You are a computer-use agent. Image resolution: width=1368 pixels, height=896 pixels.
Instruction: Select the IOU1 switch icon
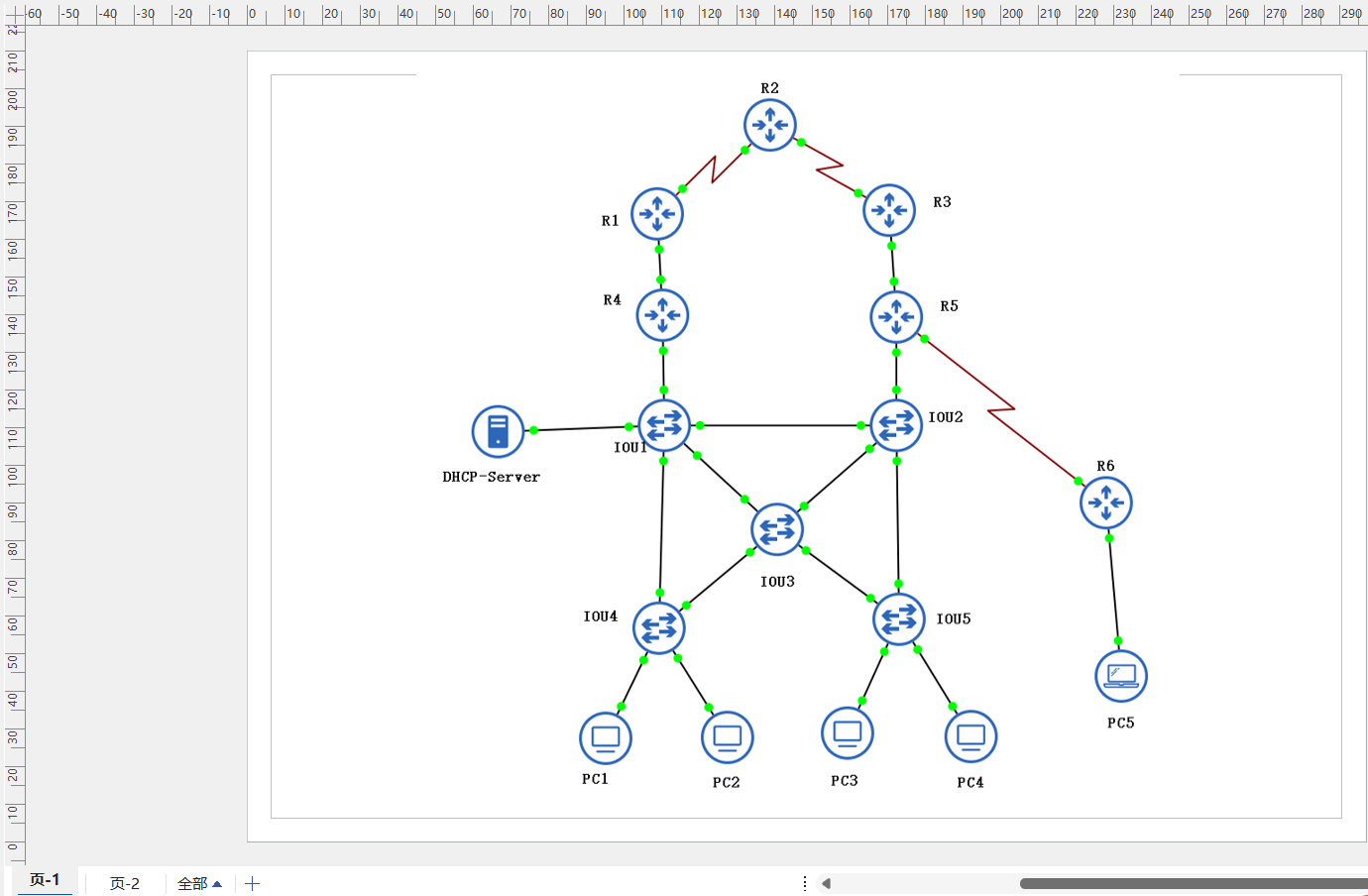[664, 425]
